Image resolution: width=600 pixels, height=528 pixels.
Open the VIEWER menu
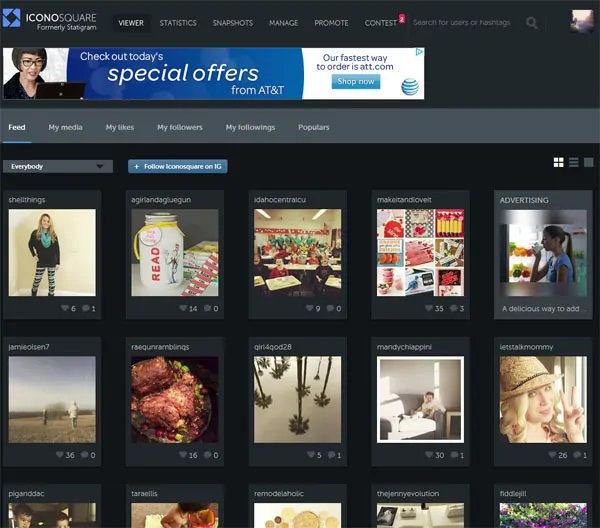click(x=131, y=23)
